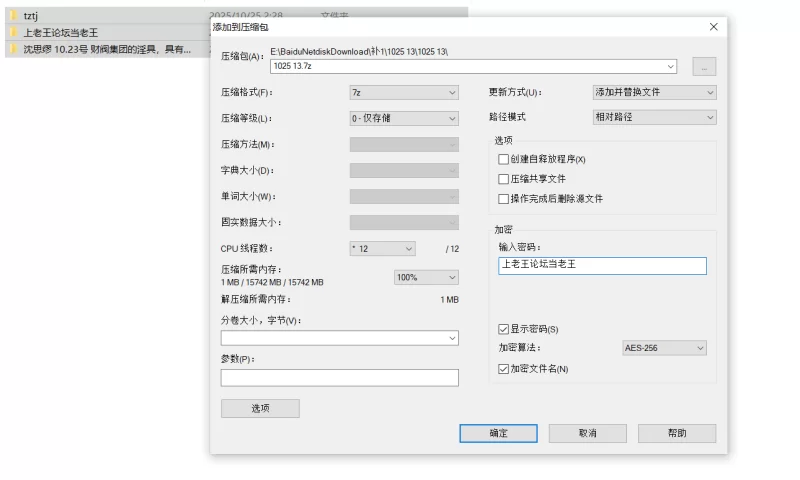Click the 参数 input field
Screen dimensions: 800x480
(x=339, y=378)
